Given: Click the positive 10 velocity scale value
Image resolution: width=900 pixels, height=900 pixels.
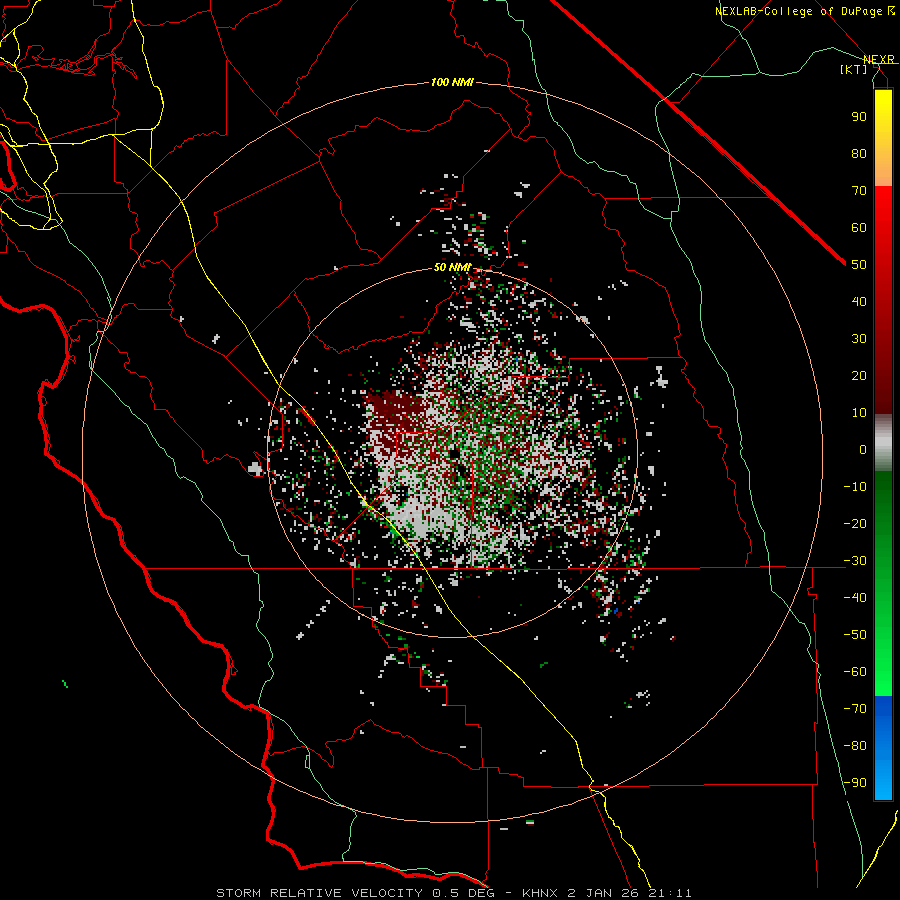Looking at the screenshot, I should pos(859,413).
